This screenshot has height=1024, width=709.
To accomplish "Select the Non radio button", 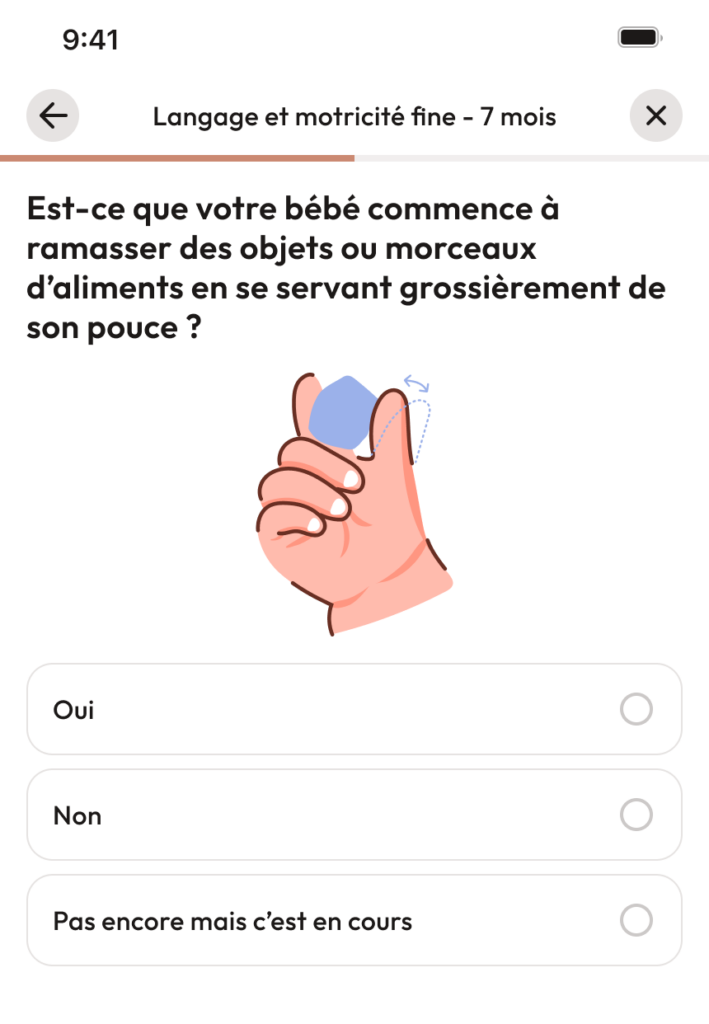I will [636, 815].
